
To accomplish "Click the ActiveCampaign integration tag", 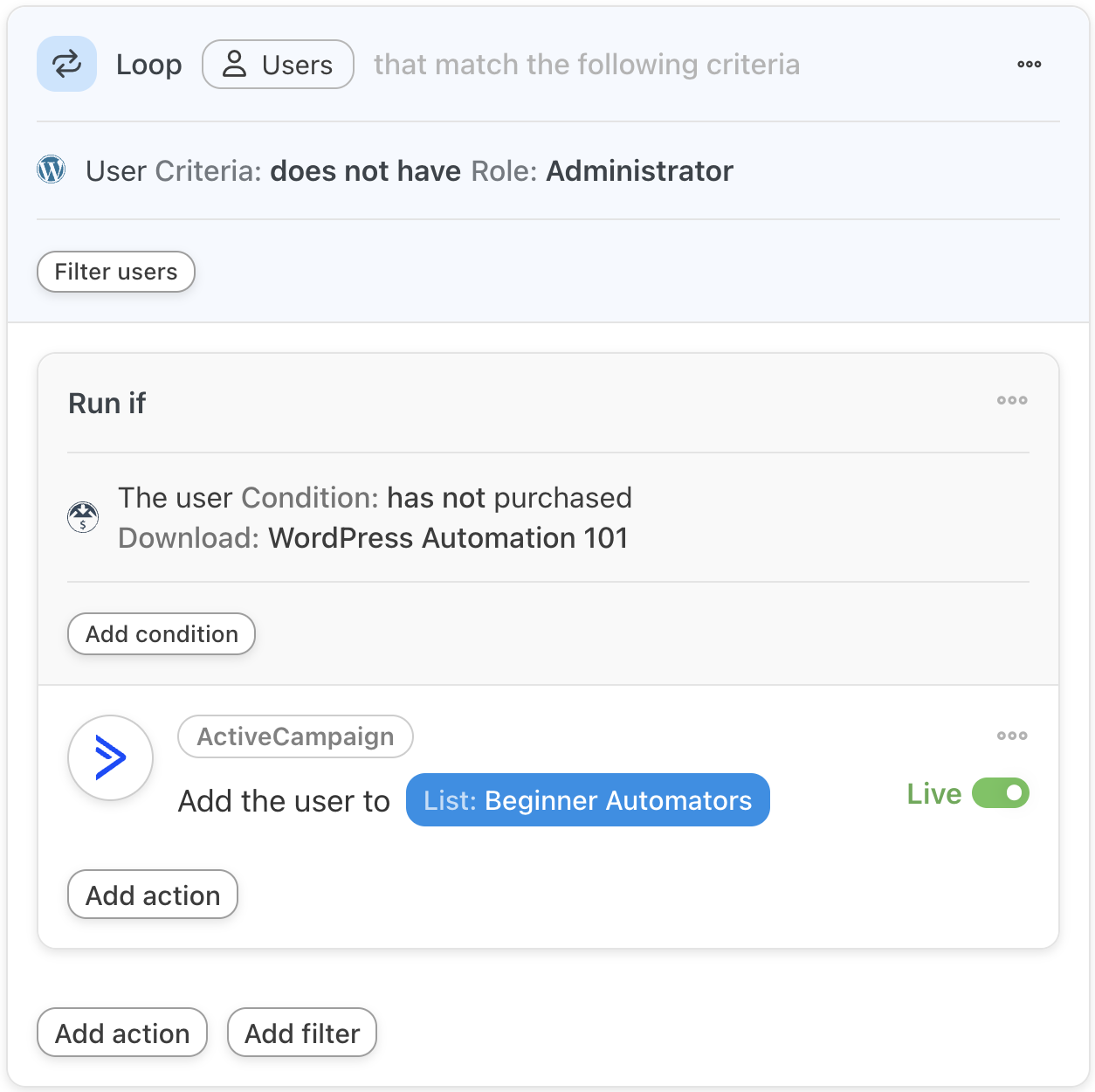I will click(x=295, y=736).
